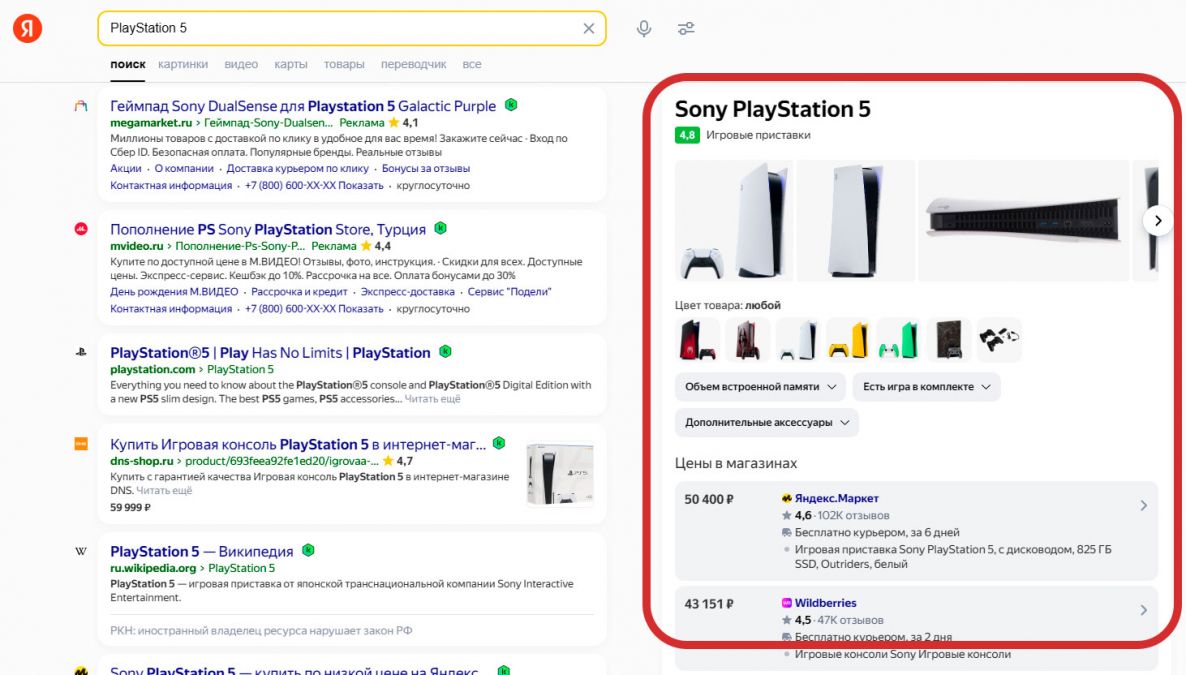Open horizontal PS5 product image
Screen dimensions: 1186x675
pos(1023,220)
